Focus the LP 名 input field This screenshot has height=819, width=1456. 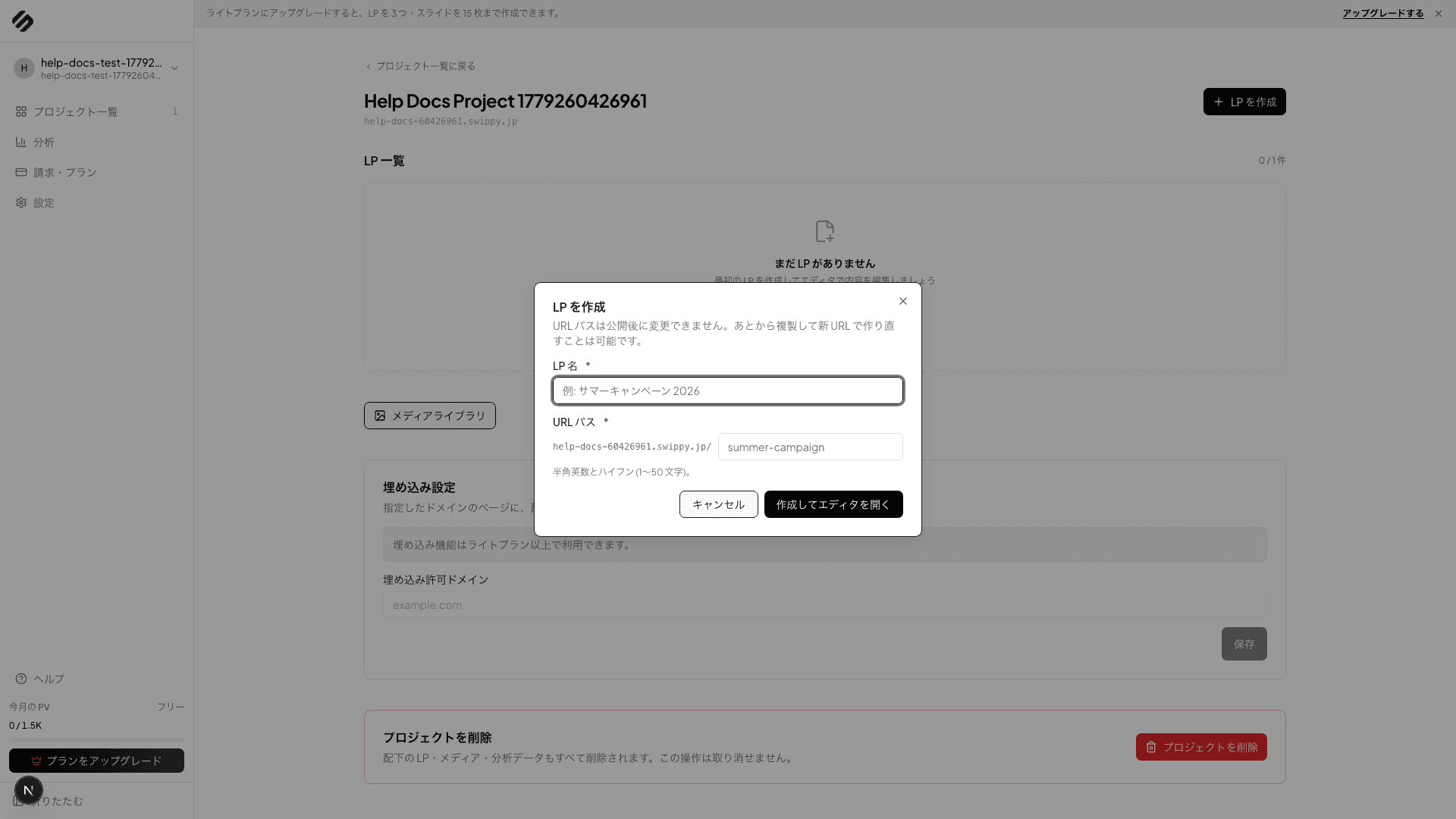tap(728, 391)
